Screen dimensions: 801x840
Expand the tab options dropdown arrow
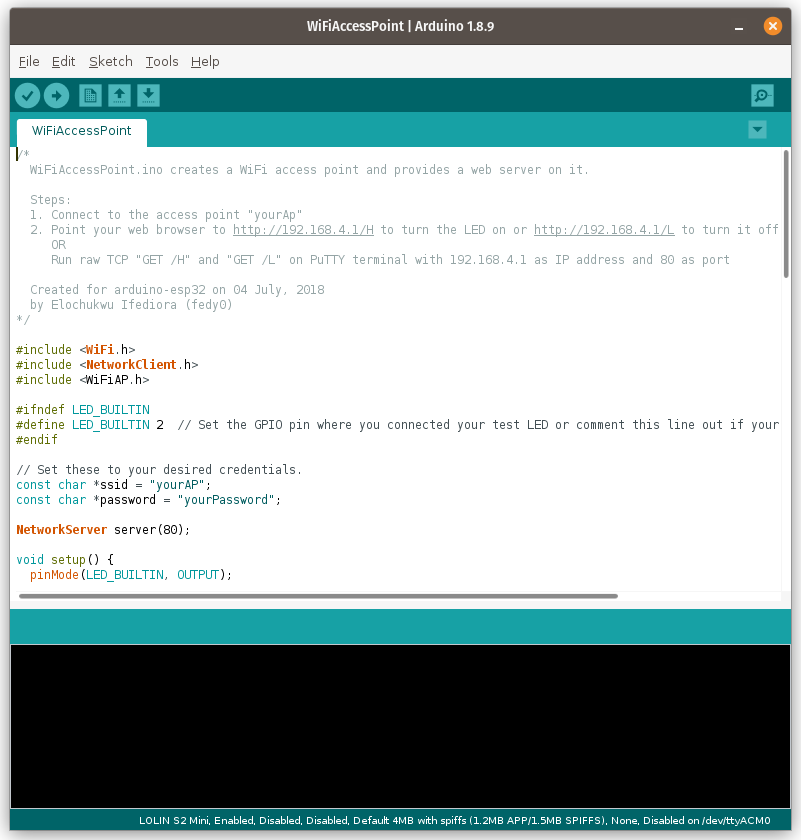click(x=757, y=130)
